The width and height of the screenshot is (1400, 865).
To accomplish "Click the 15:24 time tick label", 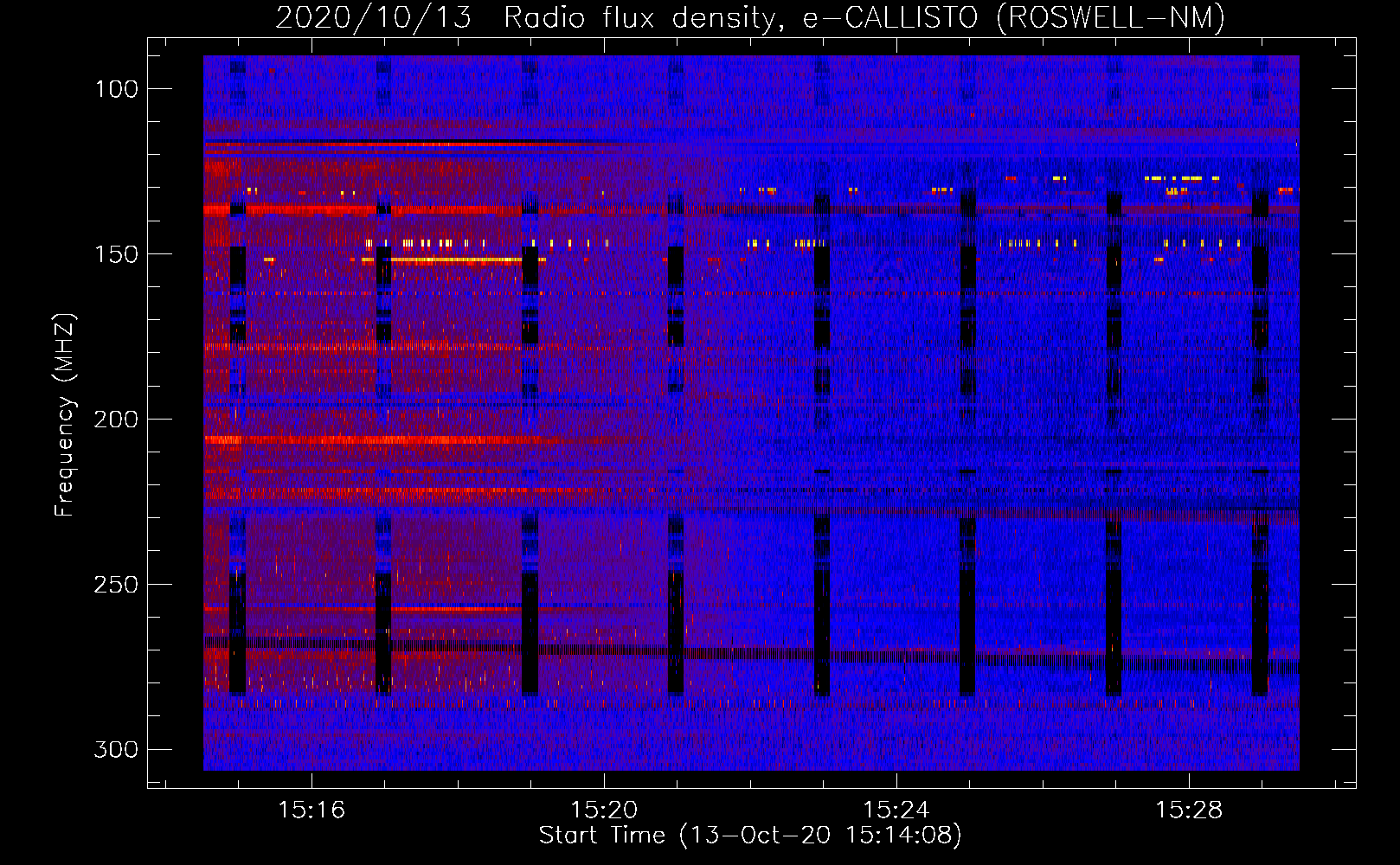I will point(896,811).
